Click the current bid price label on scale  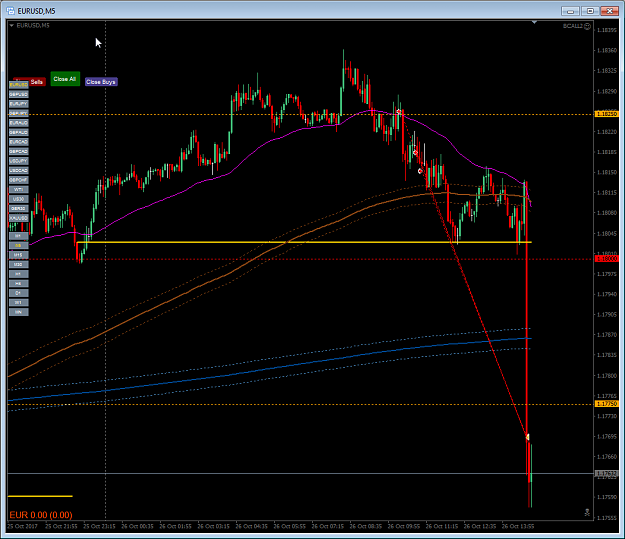[606, 474]
